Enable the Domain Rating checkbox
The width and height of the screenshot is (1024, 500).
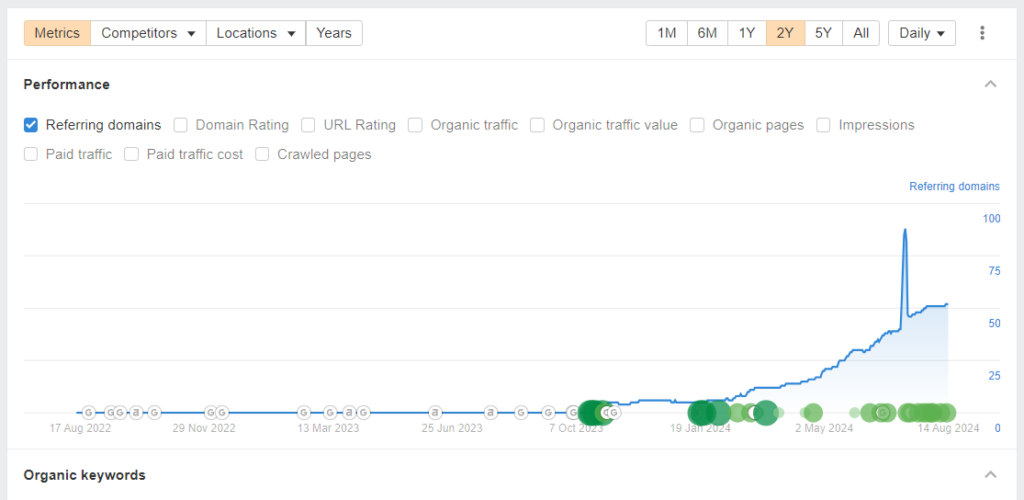point(181,125)
